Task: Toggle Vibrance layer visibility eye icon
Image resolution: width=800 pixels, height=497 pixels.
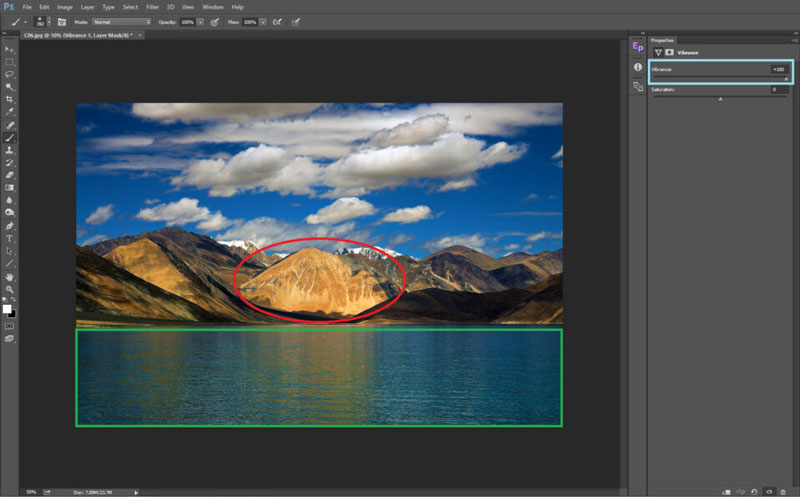Action: pyautogui.click(x=768, y=491)
